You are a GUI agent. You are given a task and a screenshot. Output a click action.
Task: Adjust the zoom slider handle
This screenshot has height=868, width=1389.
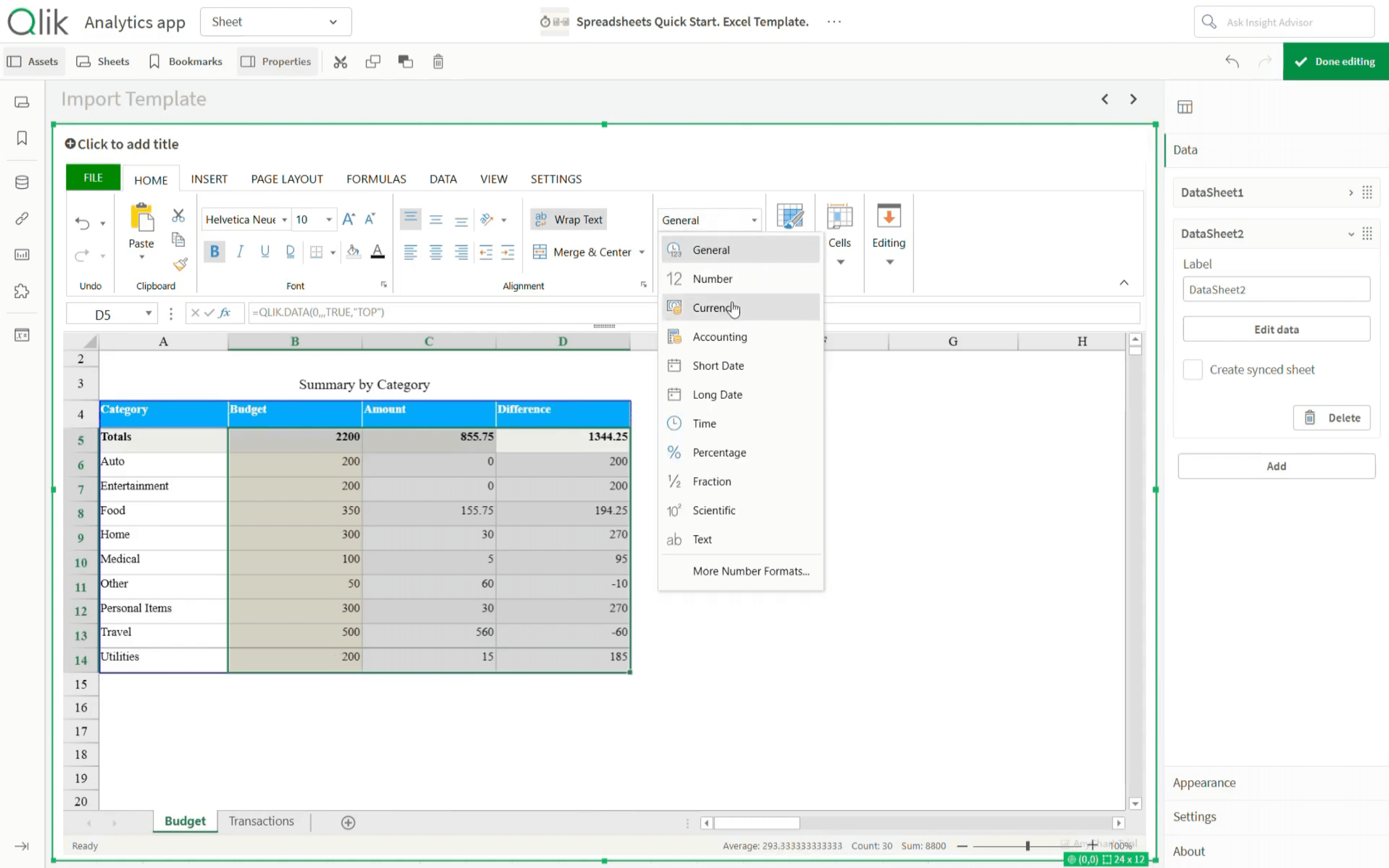[x=1027, y=846]
